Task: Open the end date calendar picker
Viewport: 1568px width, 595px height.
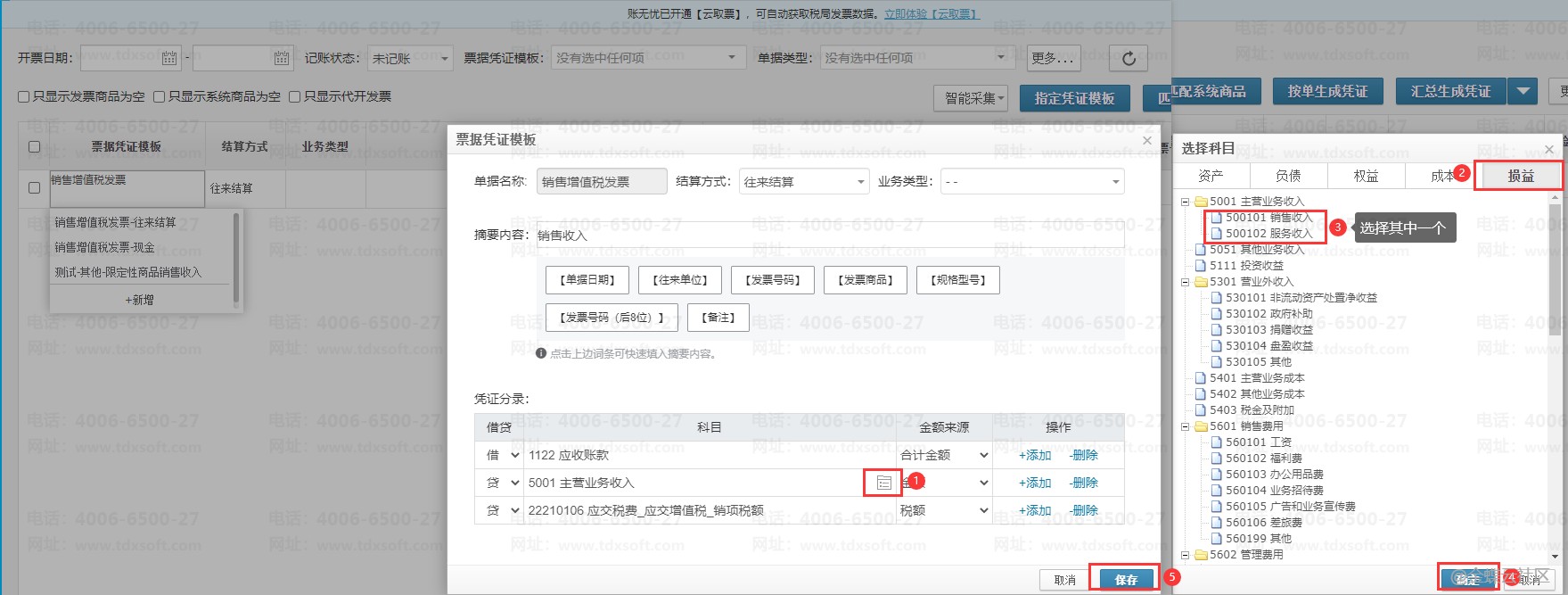Action: click(x=282, y=58)
